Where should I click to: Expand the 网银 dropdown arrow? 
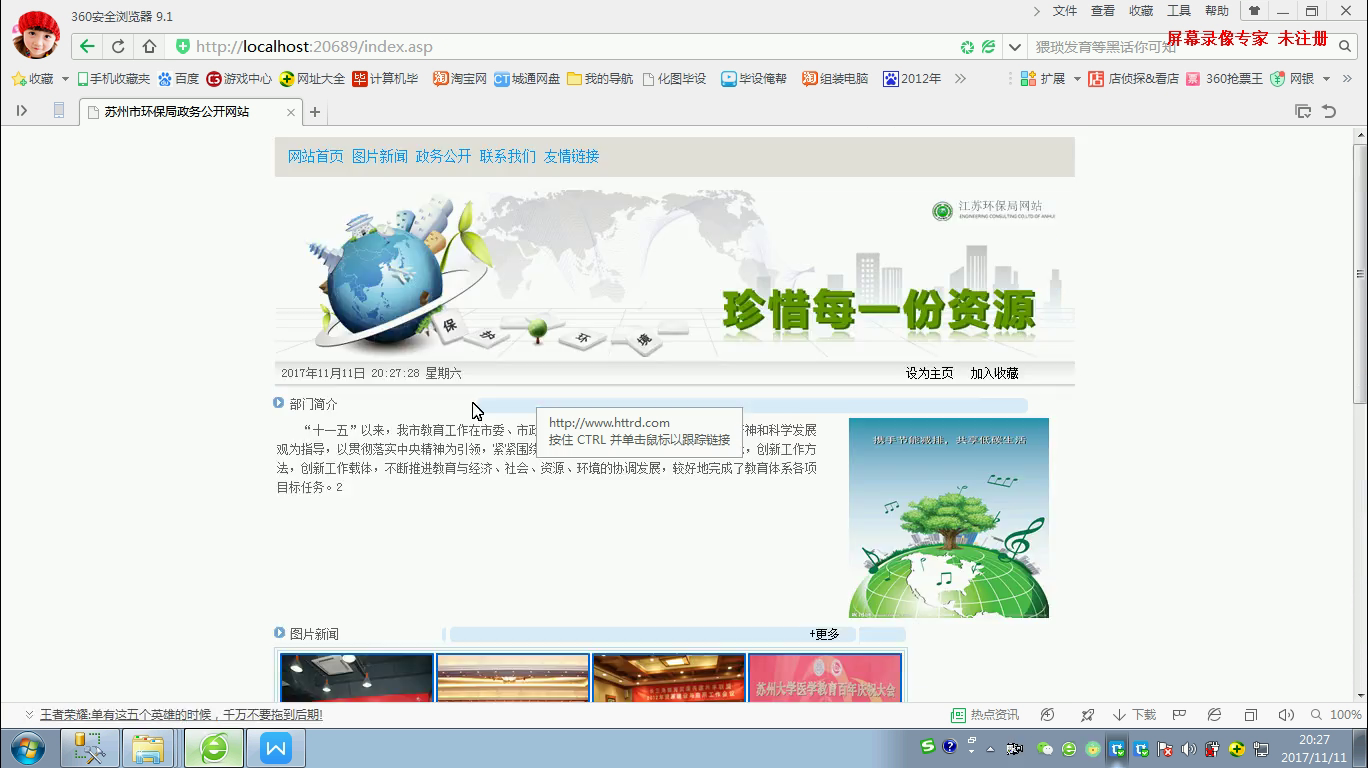(1326, 79)
